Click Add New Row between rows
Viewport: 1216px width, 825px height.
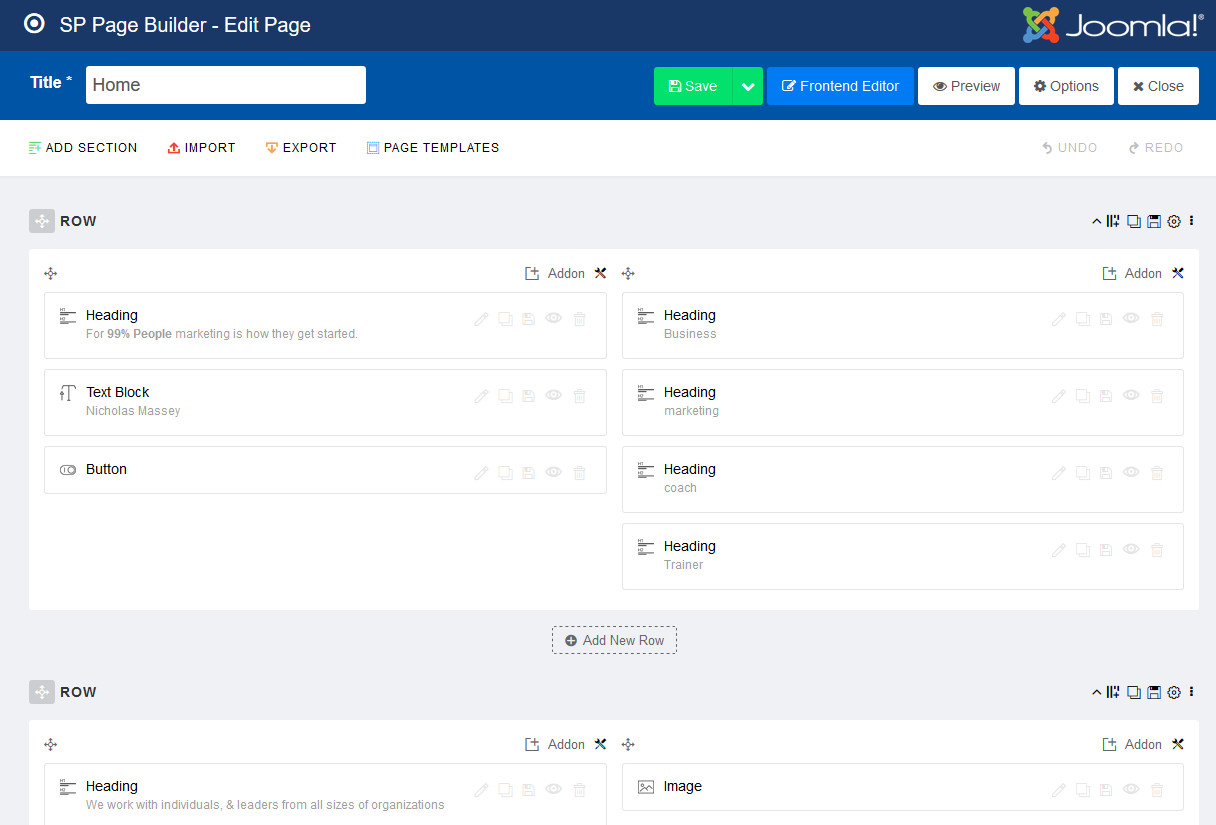click(614, 640)
